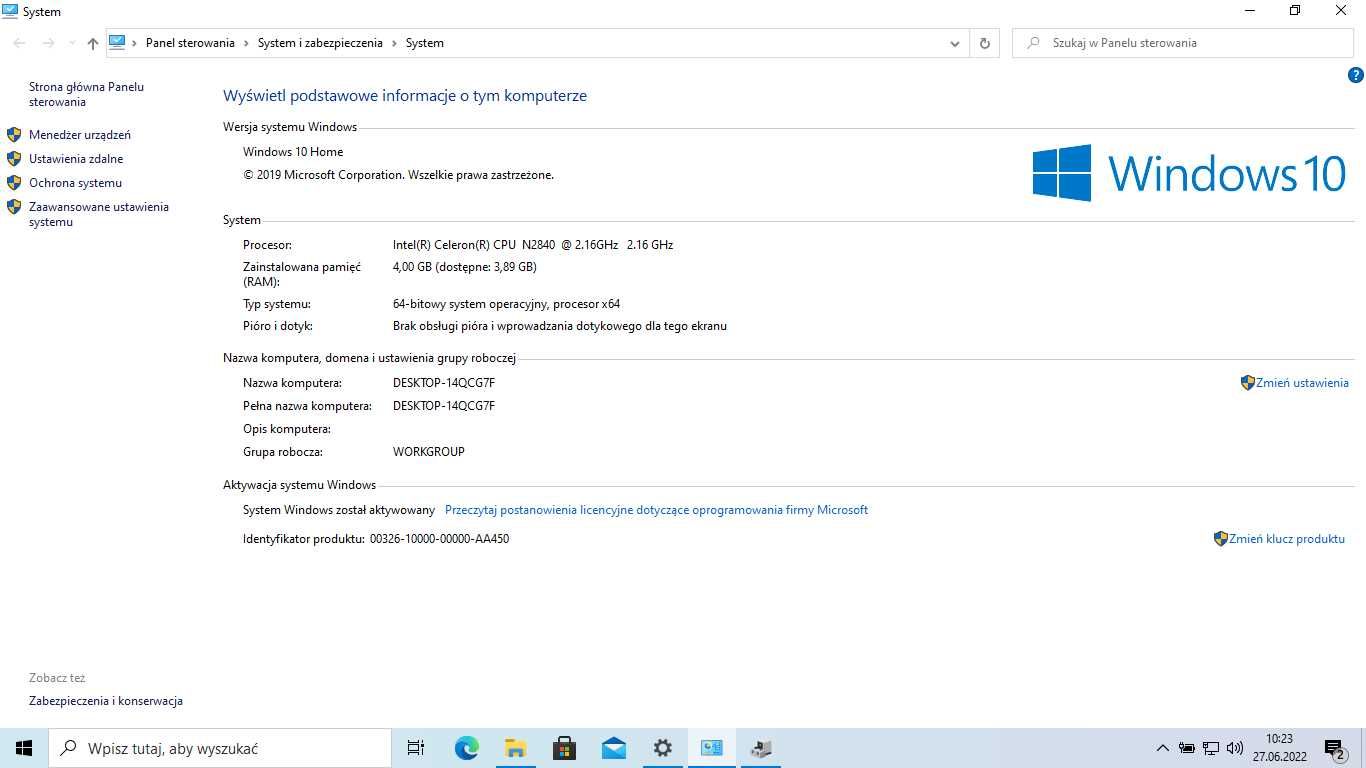Viewport: 1366px width, 768px height.
Task: Open Zaawansowane ustawienia systemu link
Action: click(99, 214)
